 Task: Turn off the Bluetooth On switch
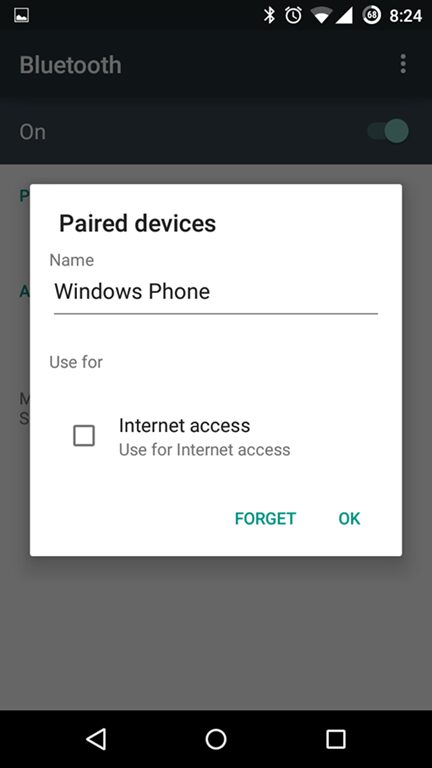[x=388, y=131]
